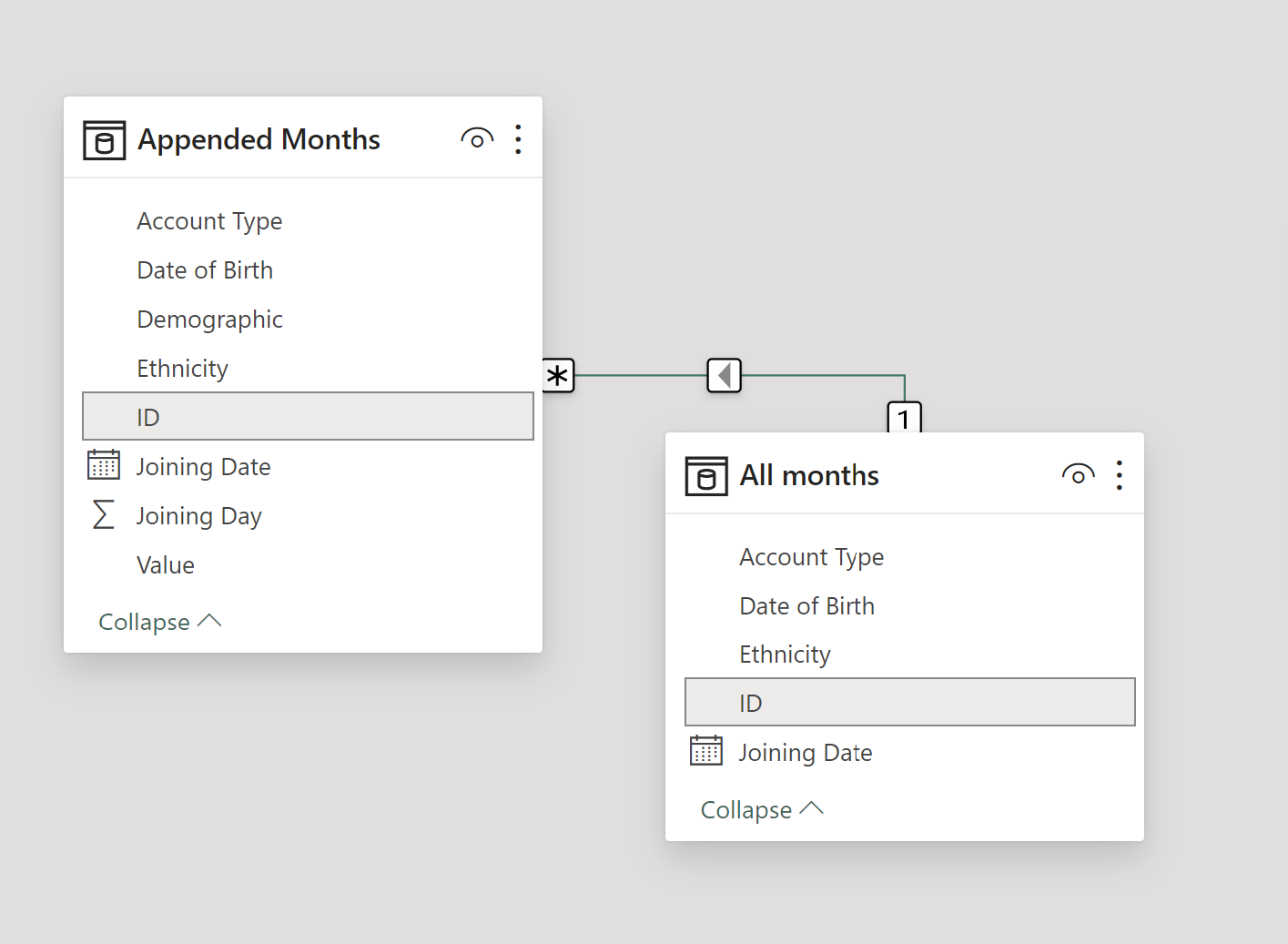The image size is (1288, 944).
Task: Click the one-side relationship cardinality marker
Action: (904, 418)
